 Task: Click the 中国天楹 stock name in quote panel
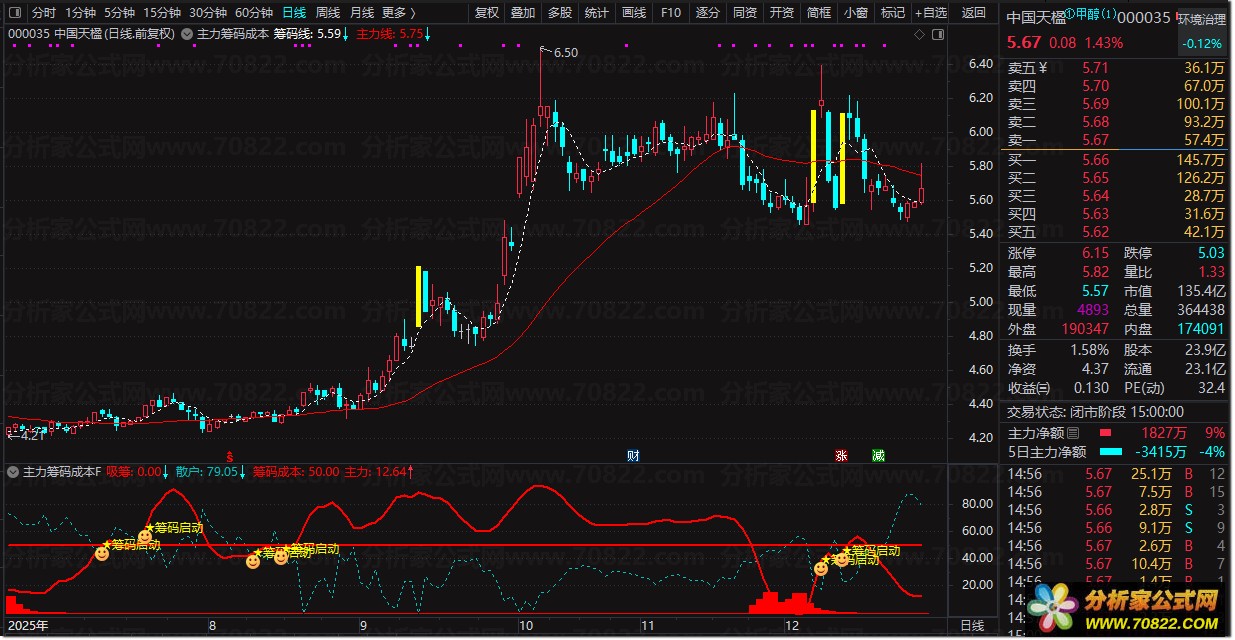(1035, 18)
